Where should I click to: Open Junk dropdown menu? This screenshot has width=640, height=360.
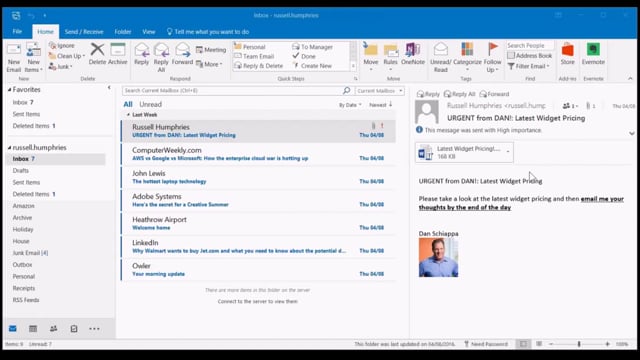point(60,66)
